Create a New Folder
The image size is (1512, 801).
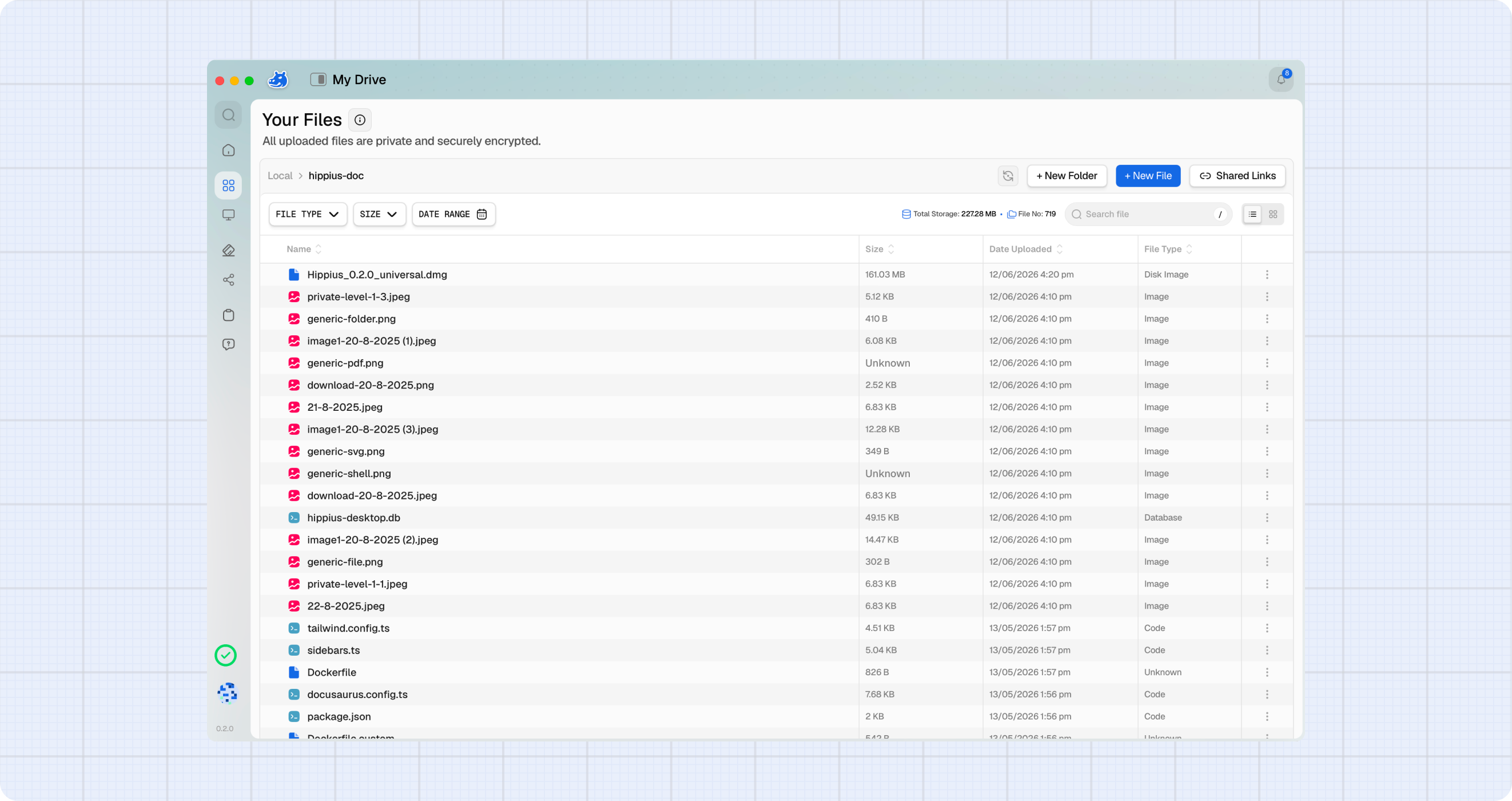coord(1067,176)
